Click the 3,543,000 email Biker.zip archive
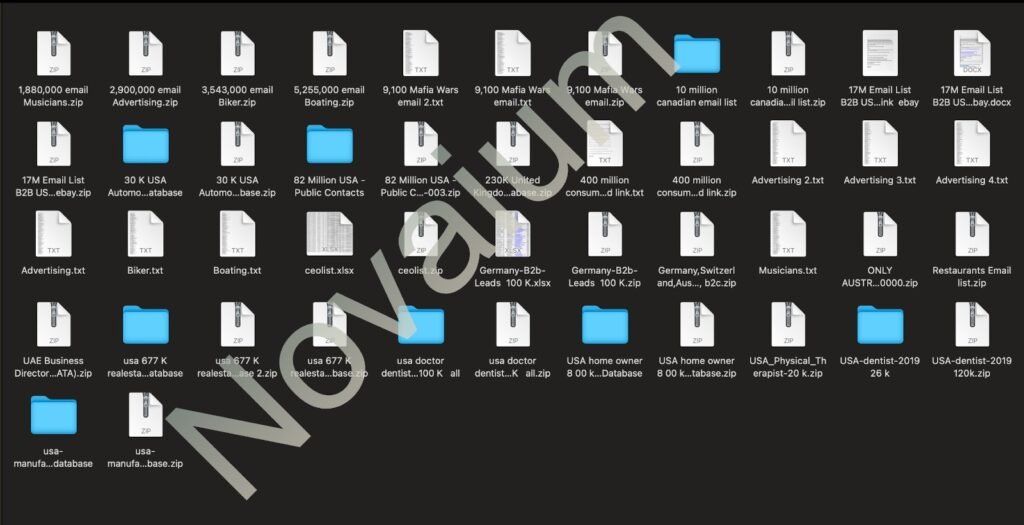The height and width of the screenshot is (525, 1024). [237, 54]
